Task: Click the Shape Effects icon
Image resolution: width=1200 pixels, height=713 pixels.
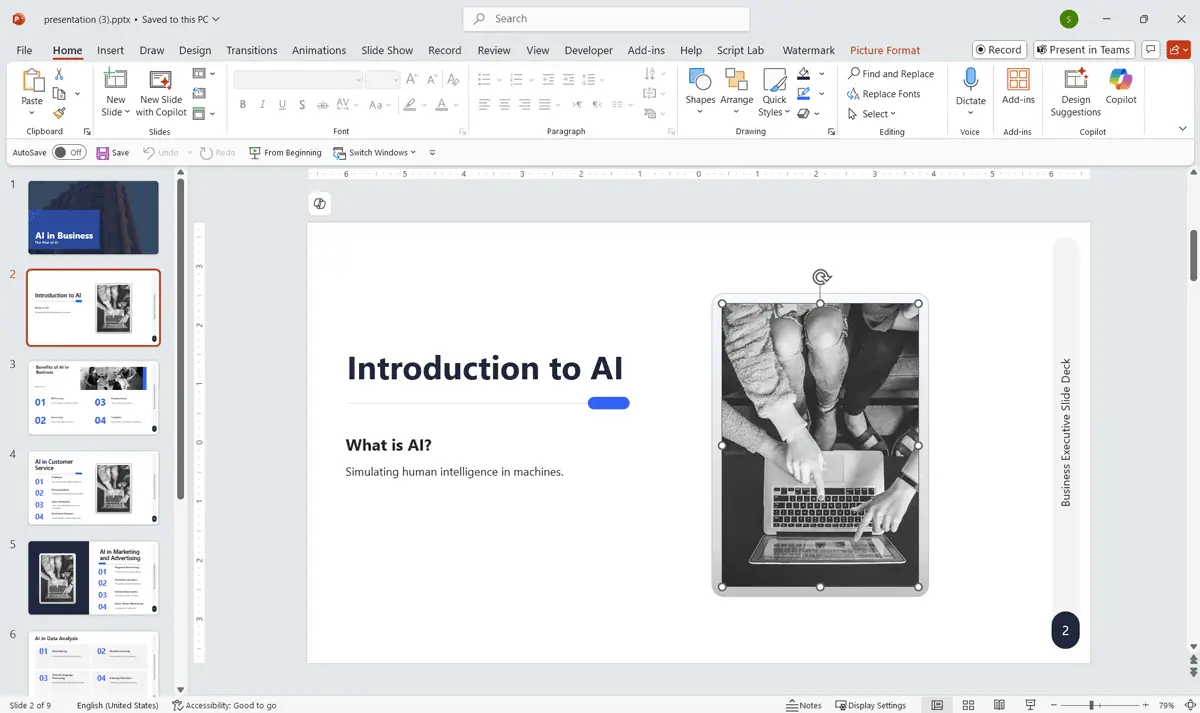Action: (803, 113)
